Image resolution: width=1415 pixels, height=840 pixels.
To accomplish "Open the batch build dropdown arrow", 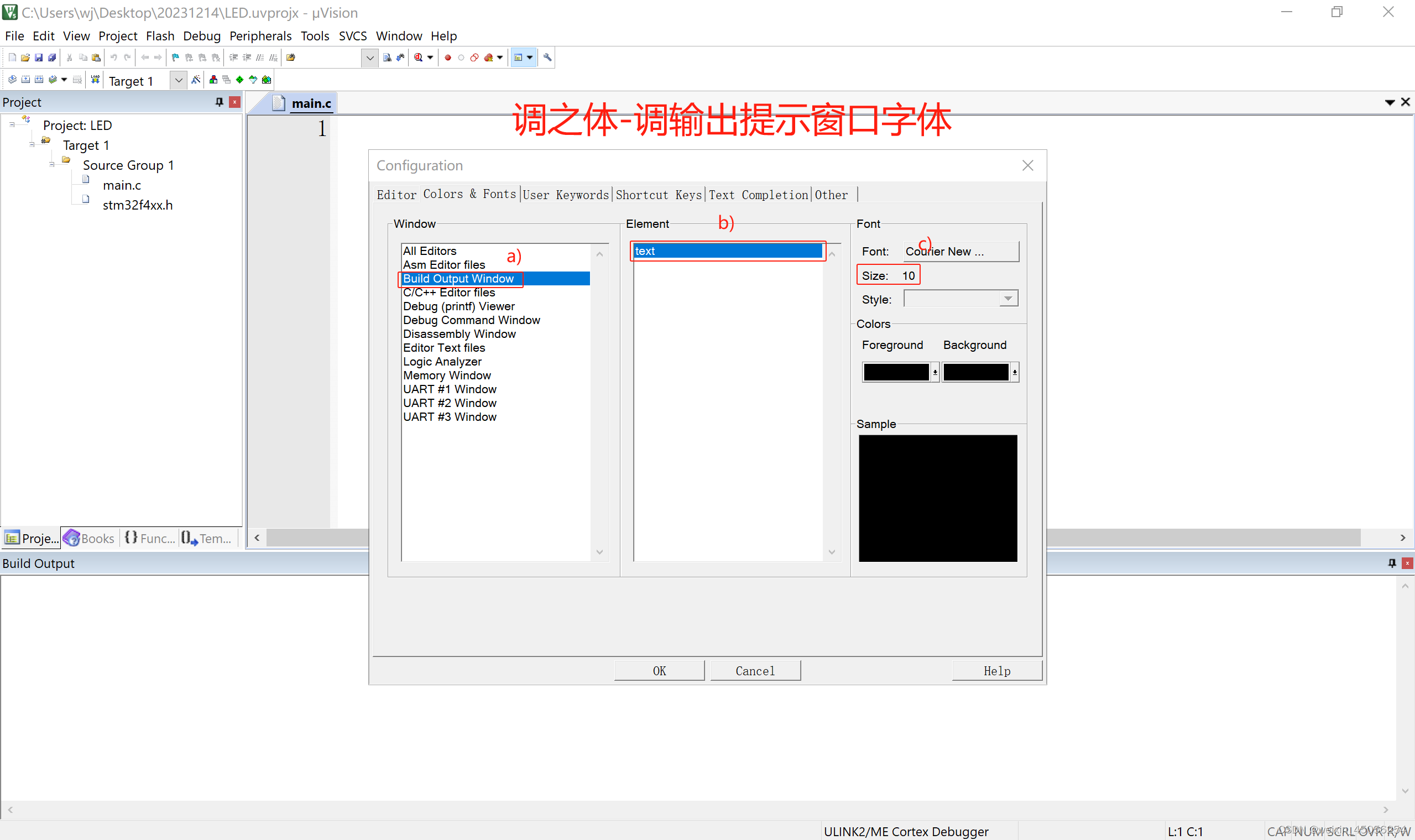I will tap(64, 79).
